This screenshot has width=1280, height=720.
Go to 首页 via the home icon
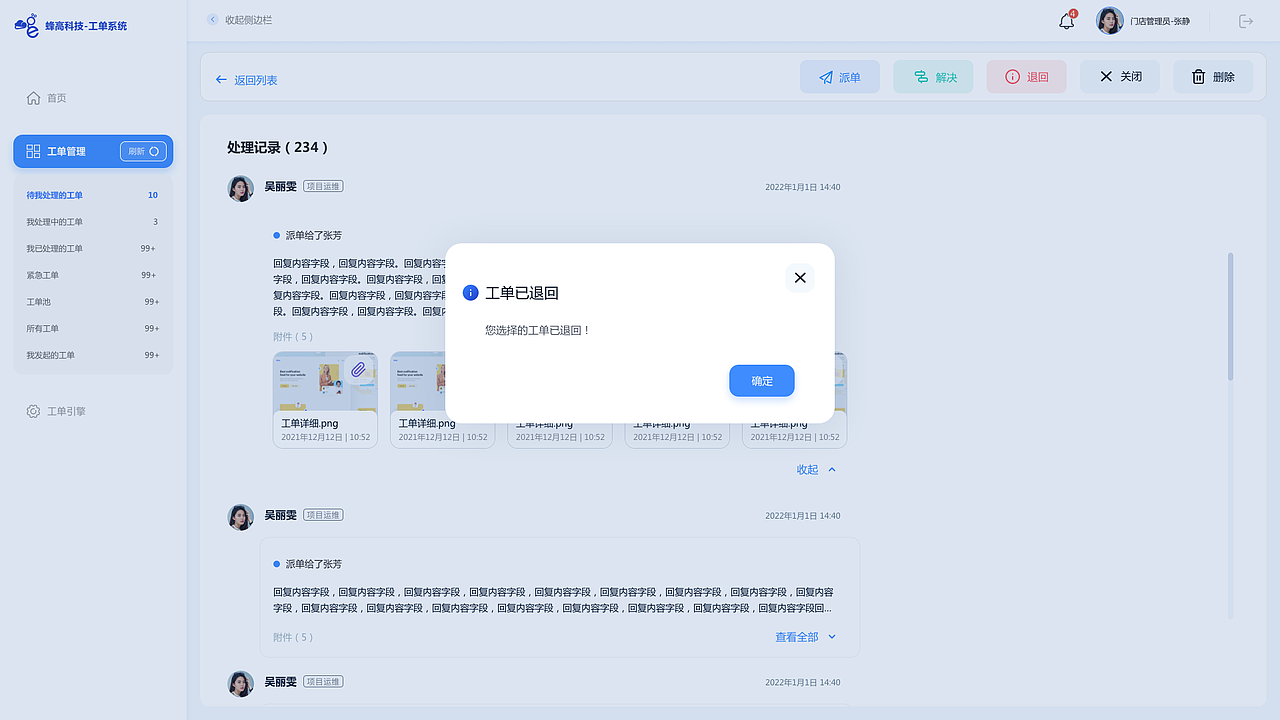(31, 97)
